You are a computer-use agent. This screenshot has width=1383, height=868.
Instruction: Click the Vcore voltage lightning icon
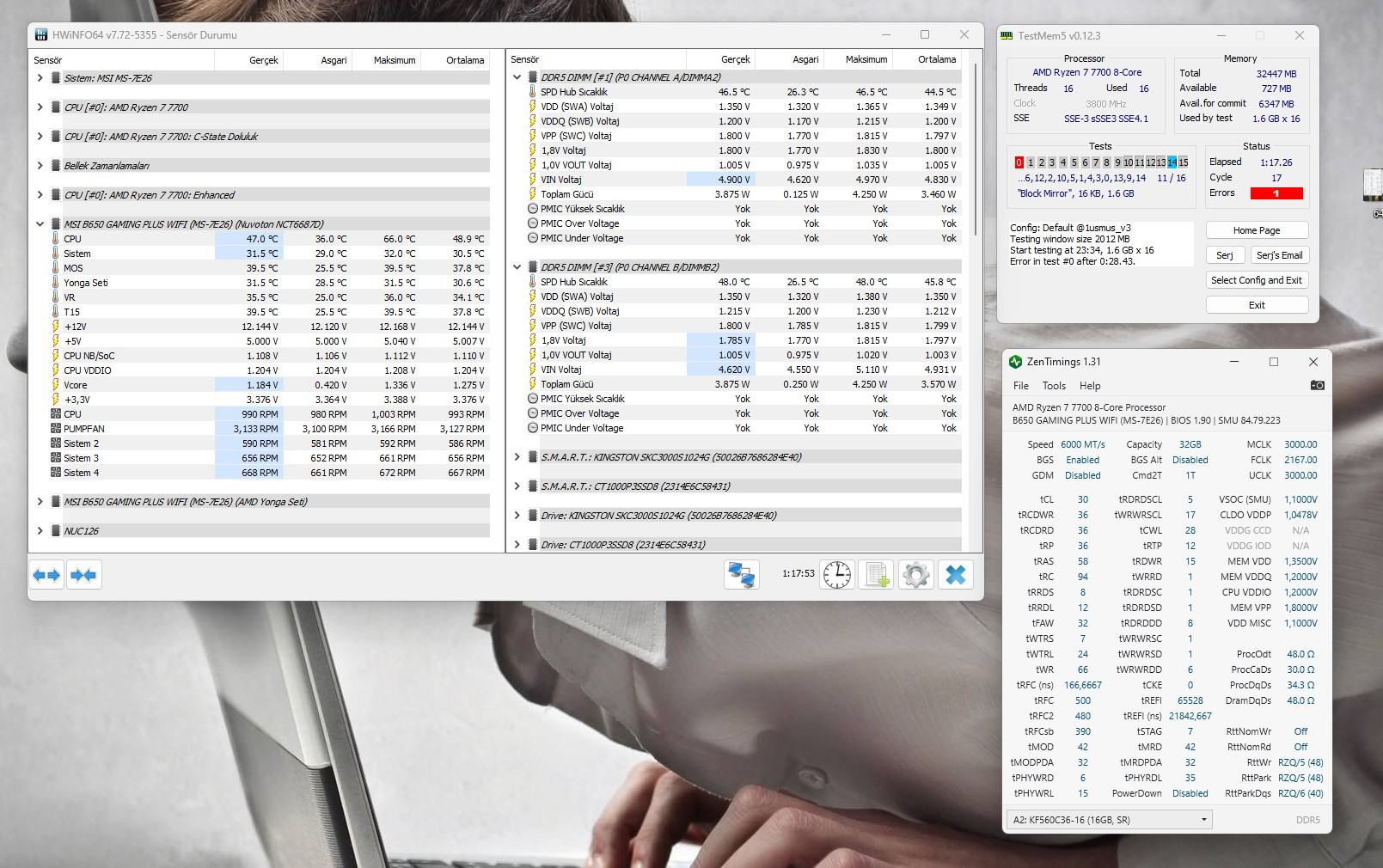56,384
